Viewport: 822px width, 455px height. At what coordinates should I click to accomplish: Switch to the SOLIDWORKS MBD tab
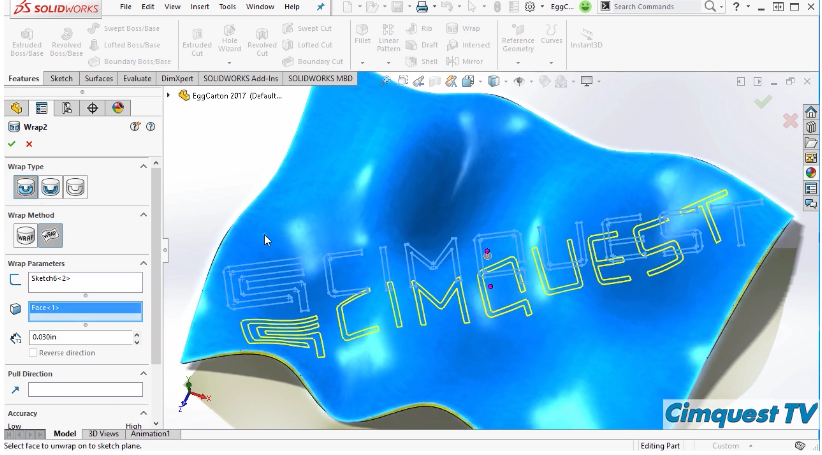click(320, 78)
